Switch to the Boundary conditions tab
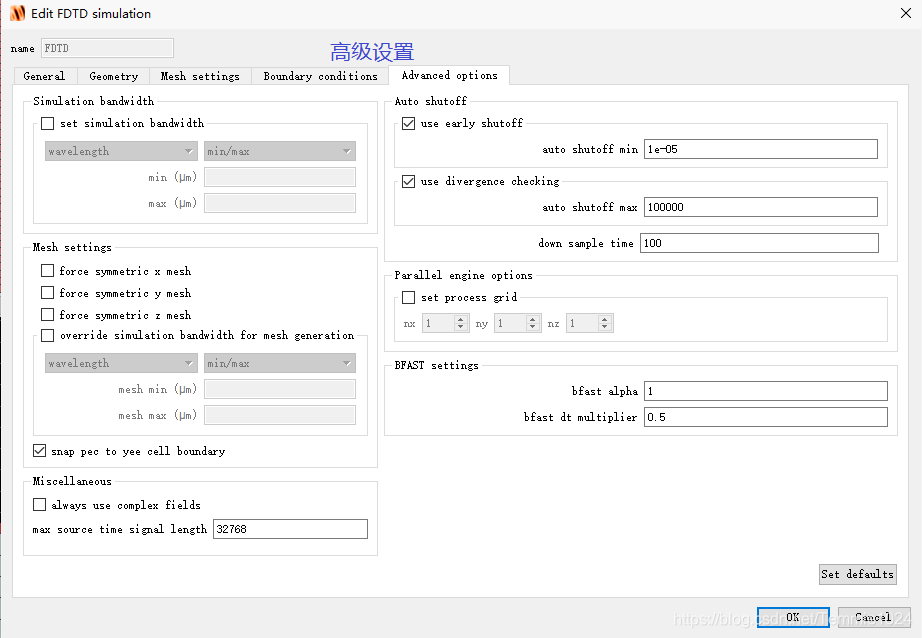The width and height of the screenshot is (922, 638). pyautogui.click(x=320, y=76)
